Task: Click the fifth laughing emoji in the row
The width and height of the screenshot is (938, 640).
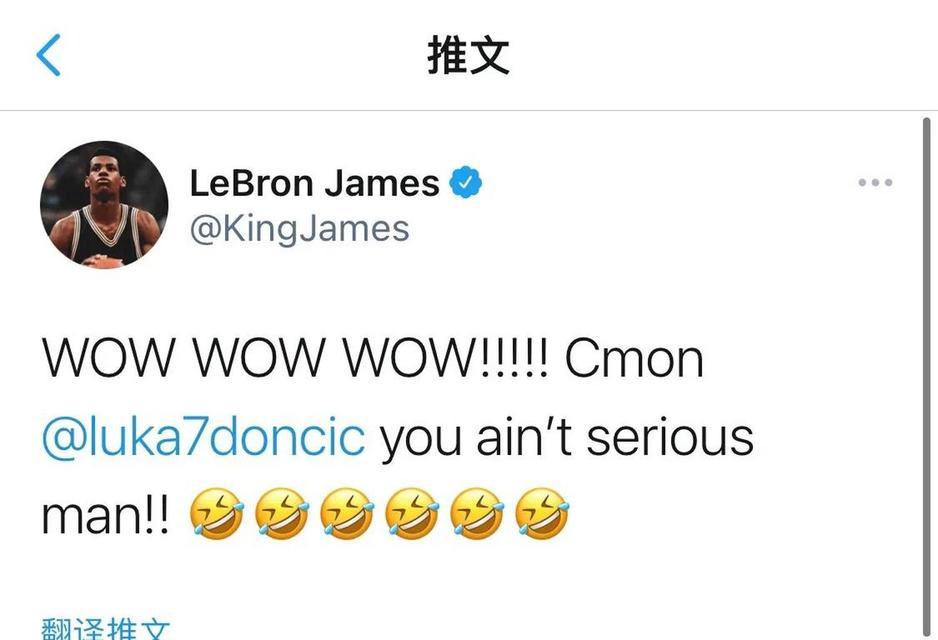Action: (x=477, y=514)
